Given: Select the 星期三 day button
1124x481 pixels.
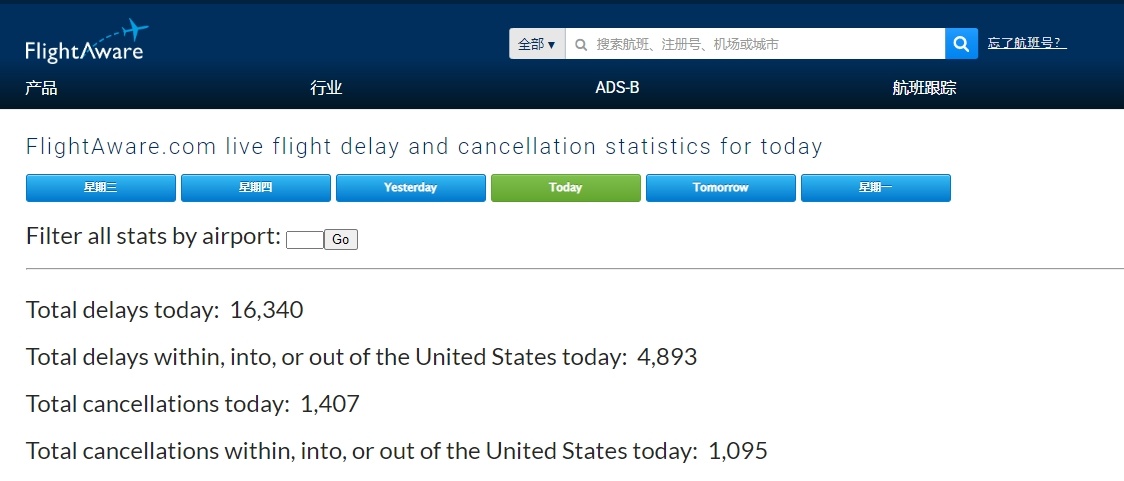Looking at the screenshot, I should point(101,188).
